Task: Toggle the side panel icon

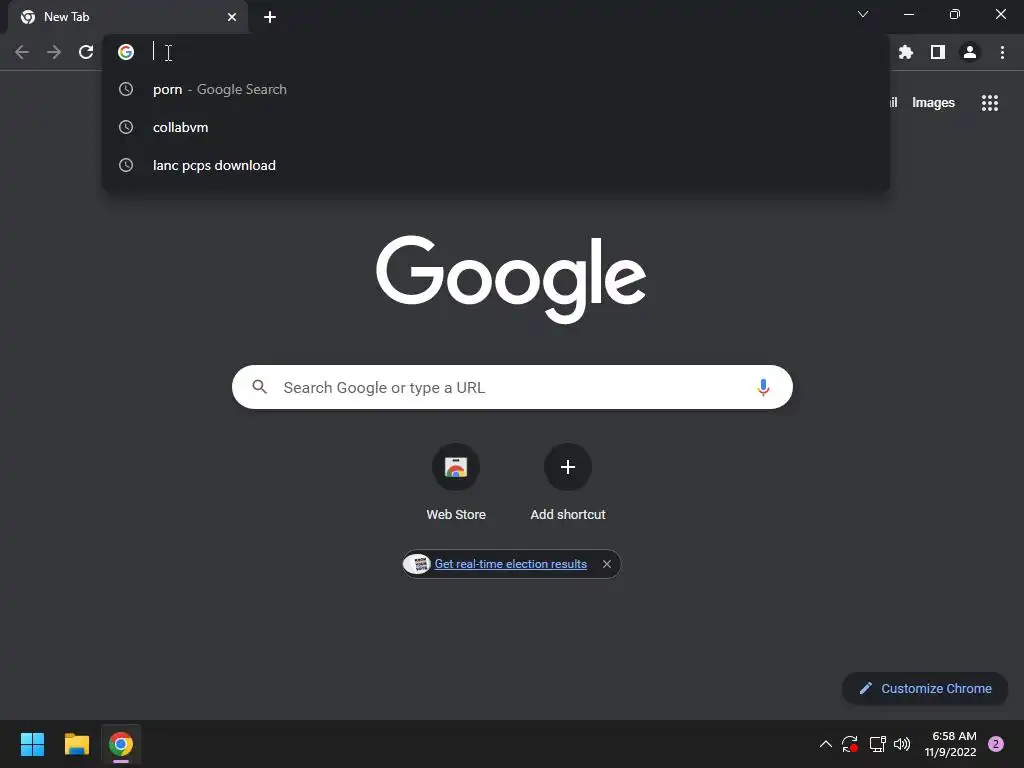Action: click(938, 52)
